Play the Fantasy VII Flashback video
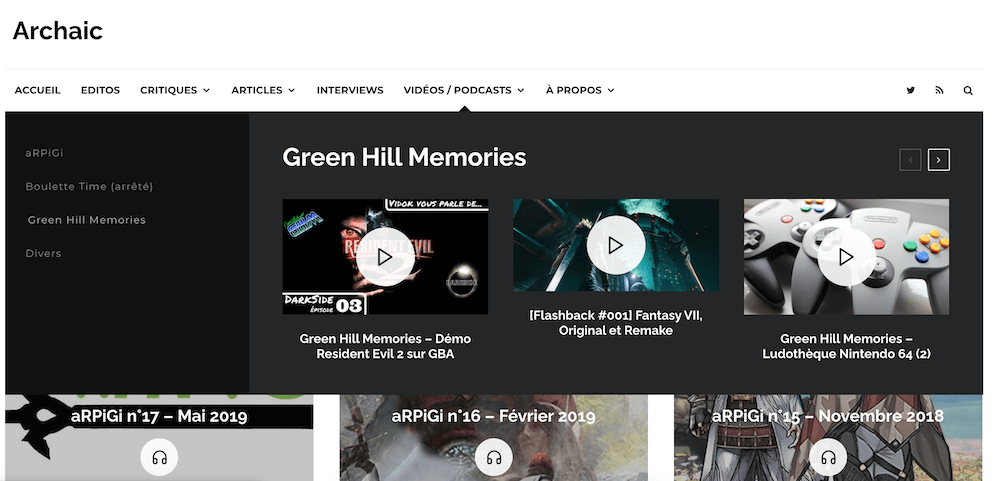 click(615, 245)
